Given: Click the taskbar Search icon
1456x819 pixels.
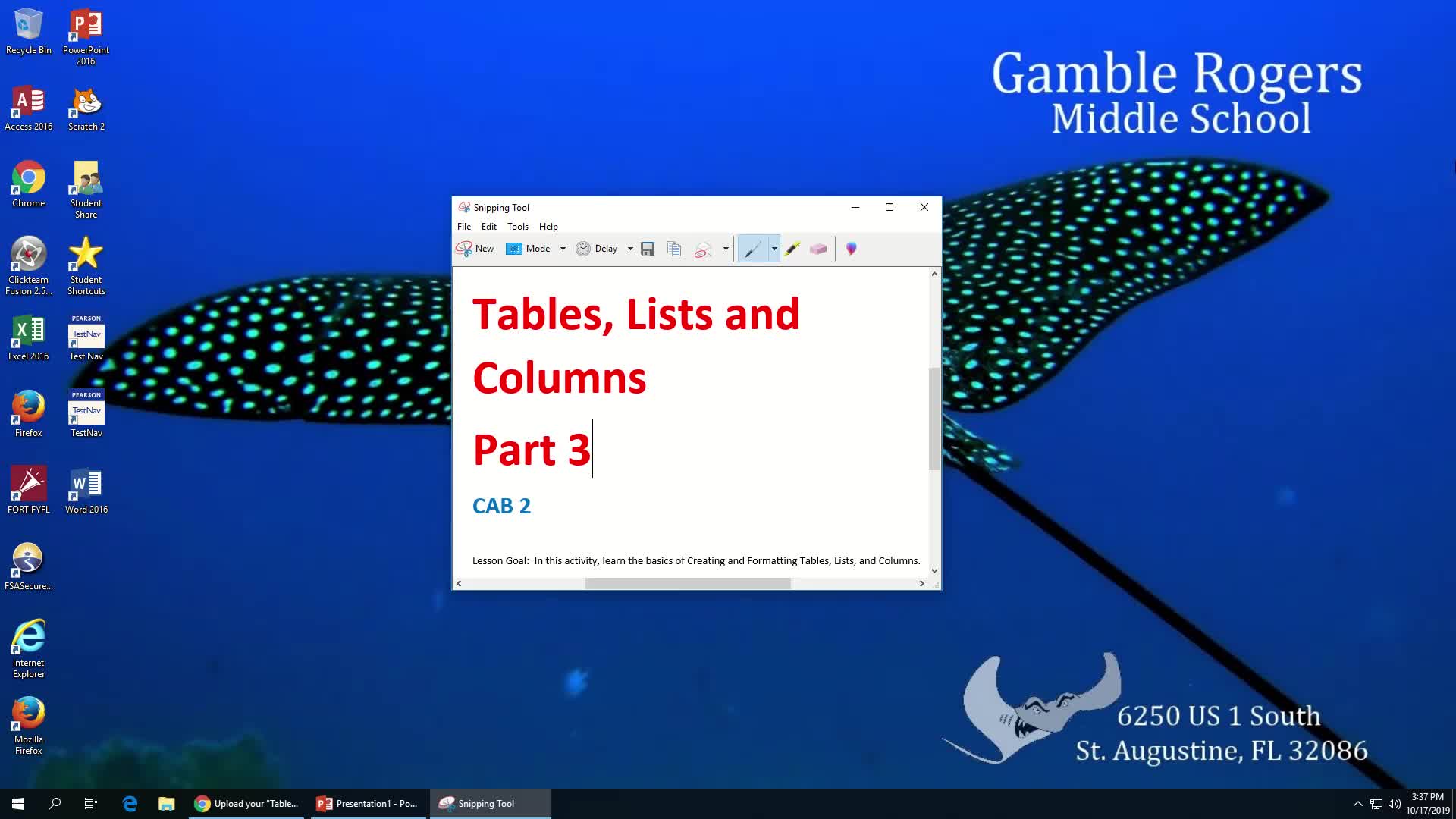Looking at the screenshot, I should coord(55,804).
